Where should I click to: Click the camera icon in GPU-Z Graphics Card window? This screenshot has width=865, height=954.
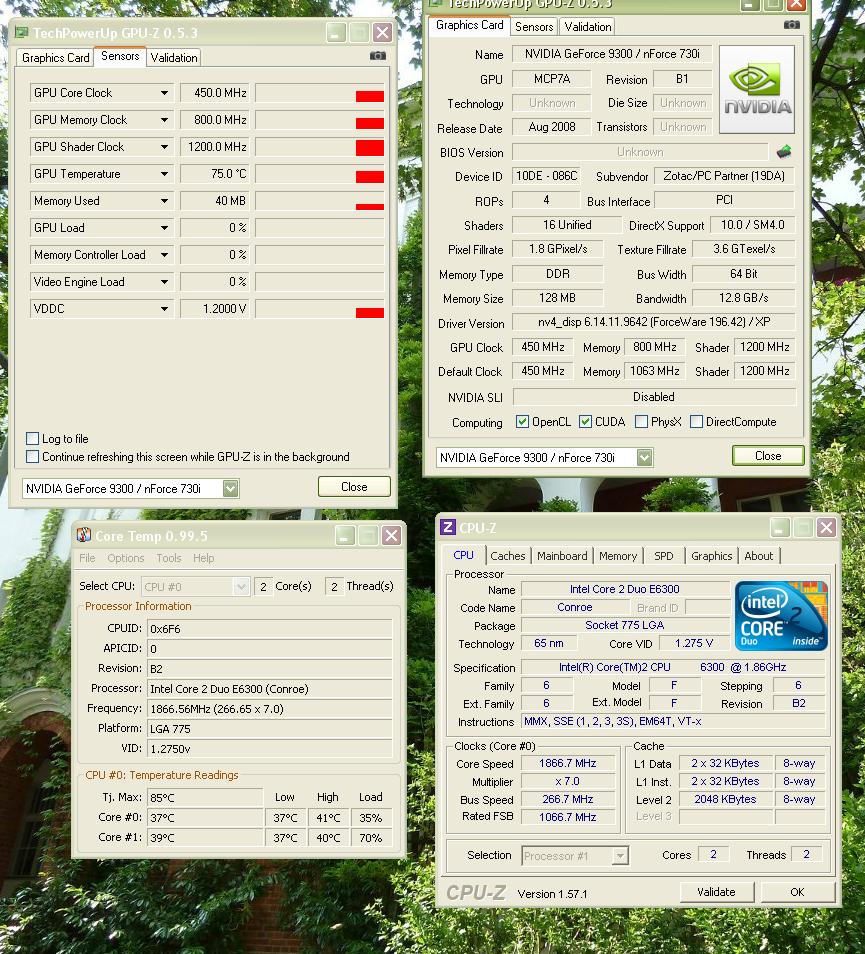(x=791, y=24)
